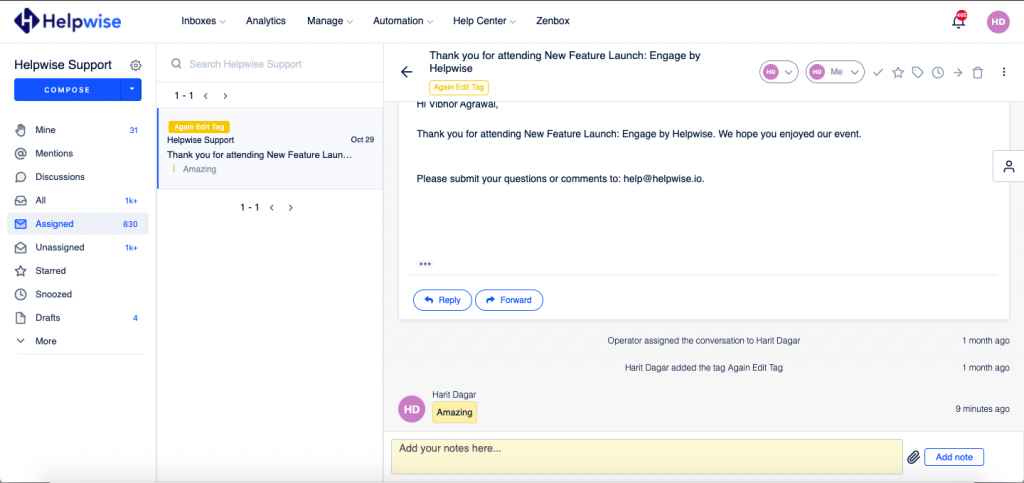Go to previous page in bottom pagination

click(x=272, y=208)
